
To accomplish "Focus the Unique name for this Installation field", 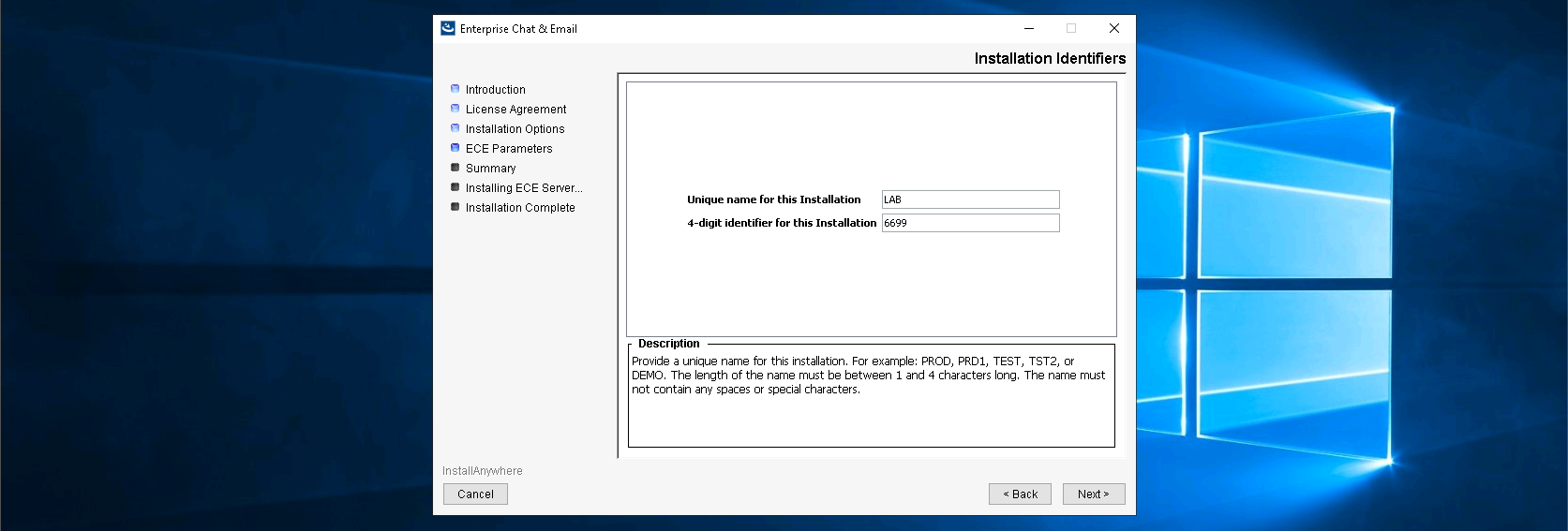I will click(970, 199).
